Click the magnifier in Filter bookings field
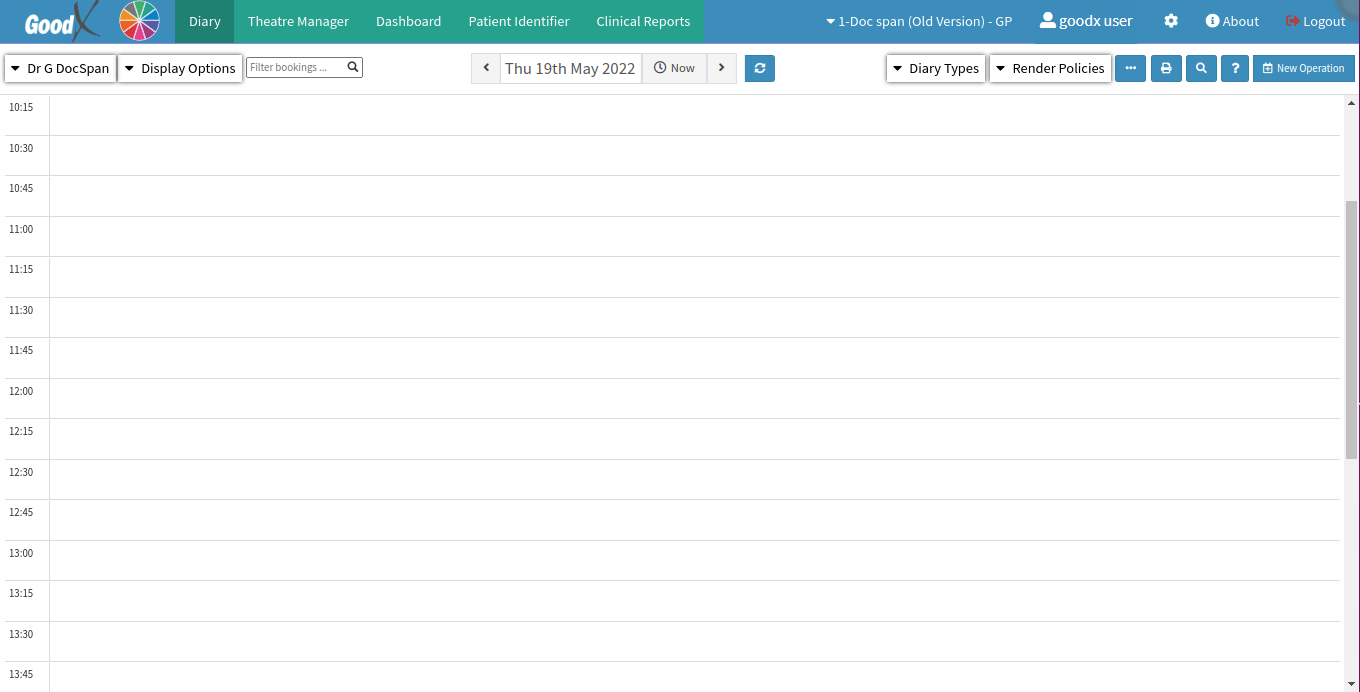Viewport: 1360px width, 692px height. tap(353, 67)
